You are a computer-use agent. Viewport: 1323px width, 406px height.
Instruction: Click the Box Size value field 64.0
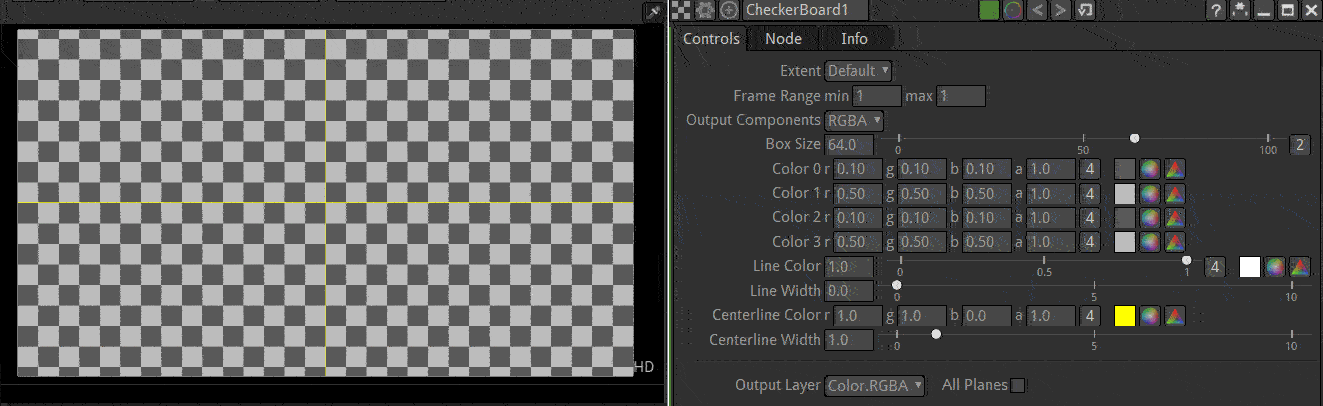click(849, 145)
